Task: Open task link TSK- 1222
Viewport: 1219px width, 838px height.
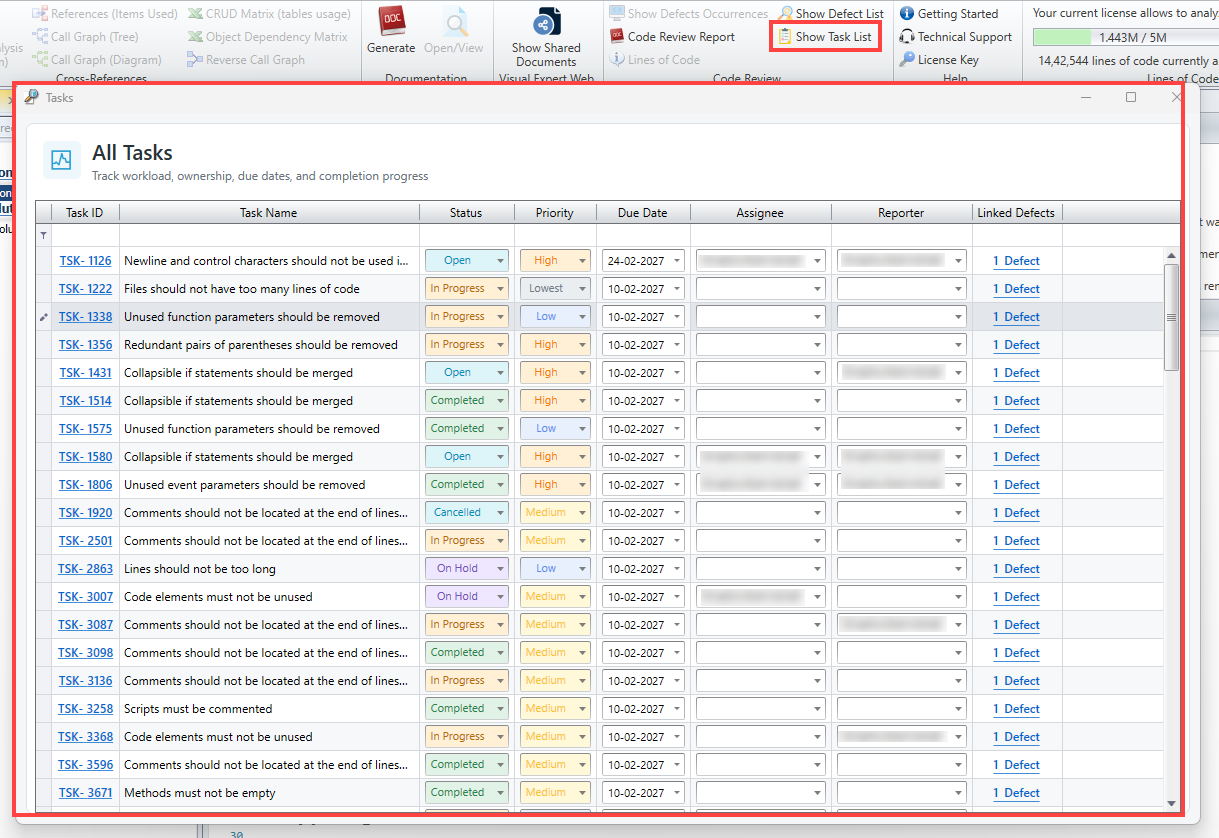Action: point(85,289)
